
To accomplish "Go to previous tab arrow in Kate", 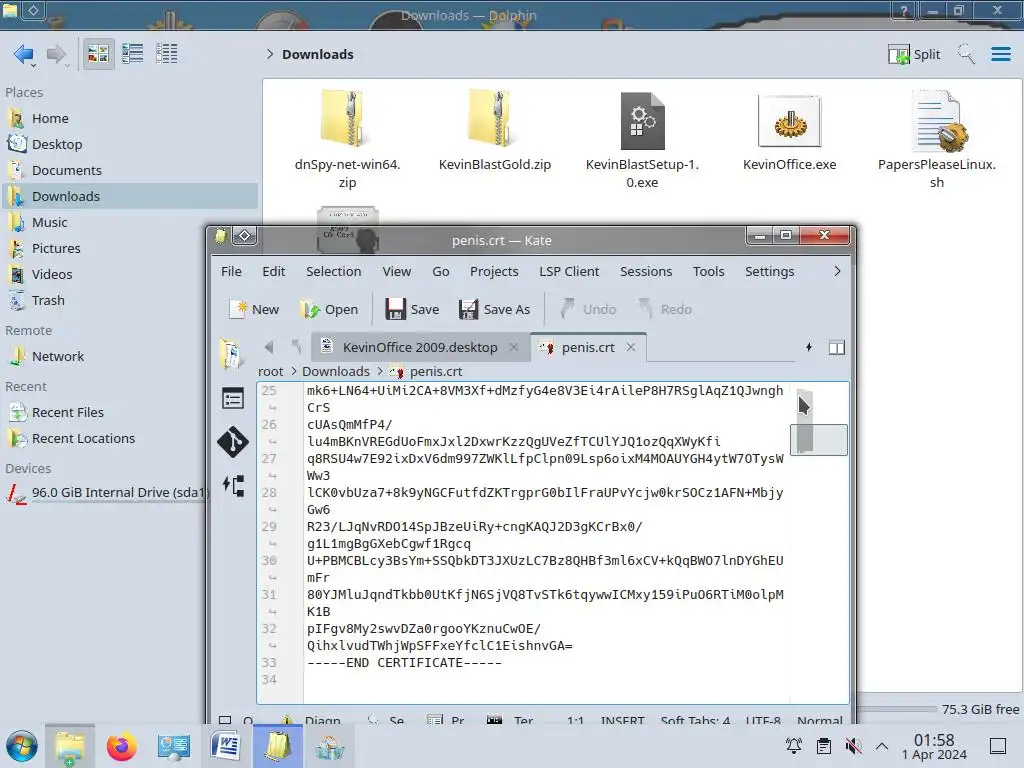I will tap(268, 347).
